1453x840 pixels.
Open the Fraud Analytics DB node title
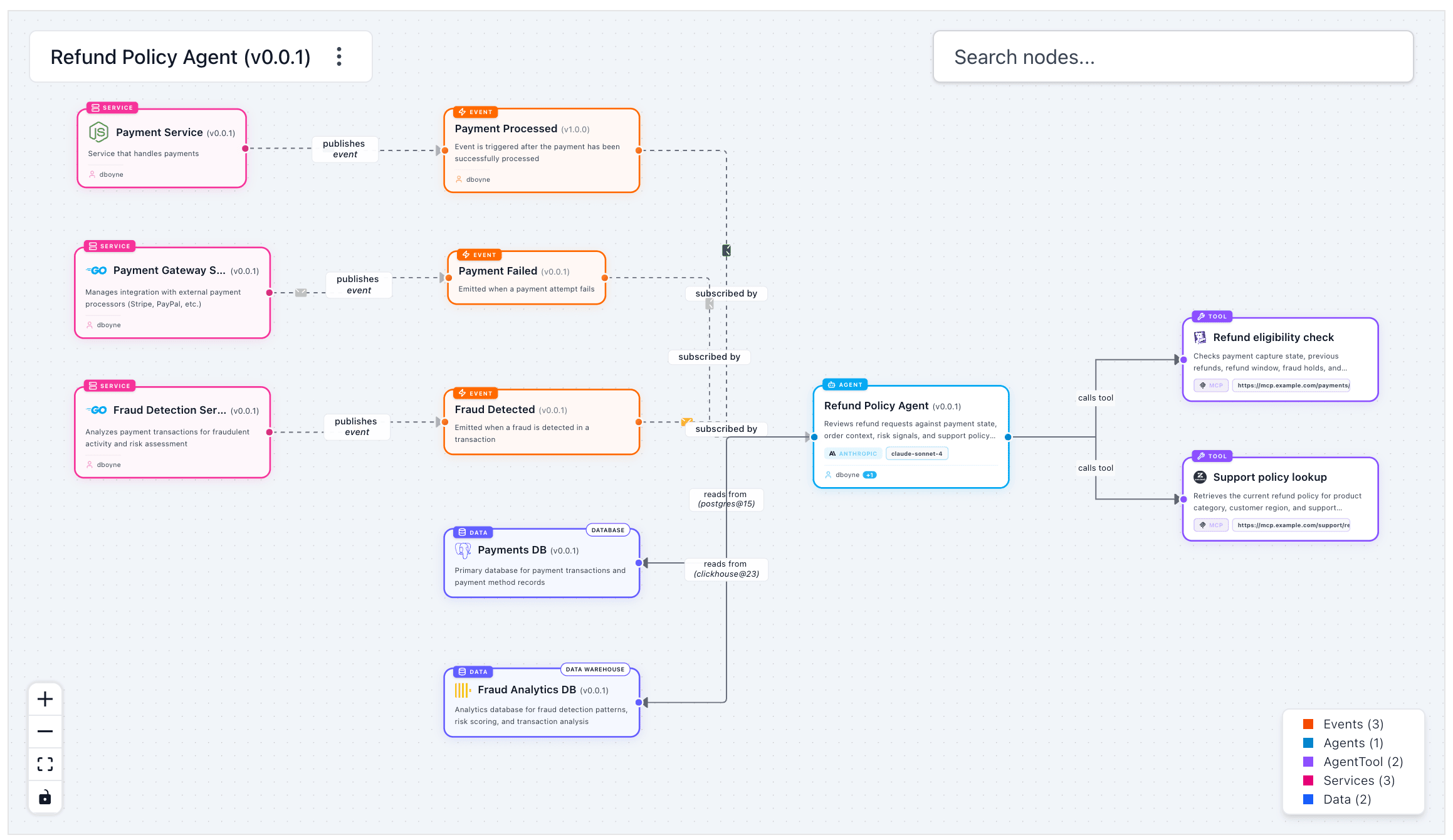(527, 690)
